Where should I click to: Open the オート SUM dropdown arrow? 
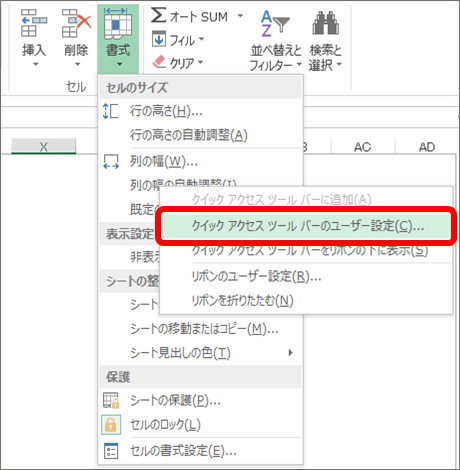point(240,16)
